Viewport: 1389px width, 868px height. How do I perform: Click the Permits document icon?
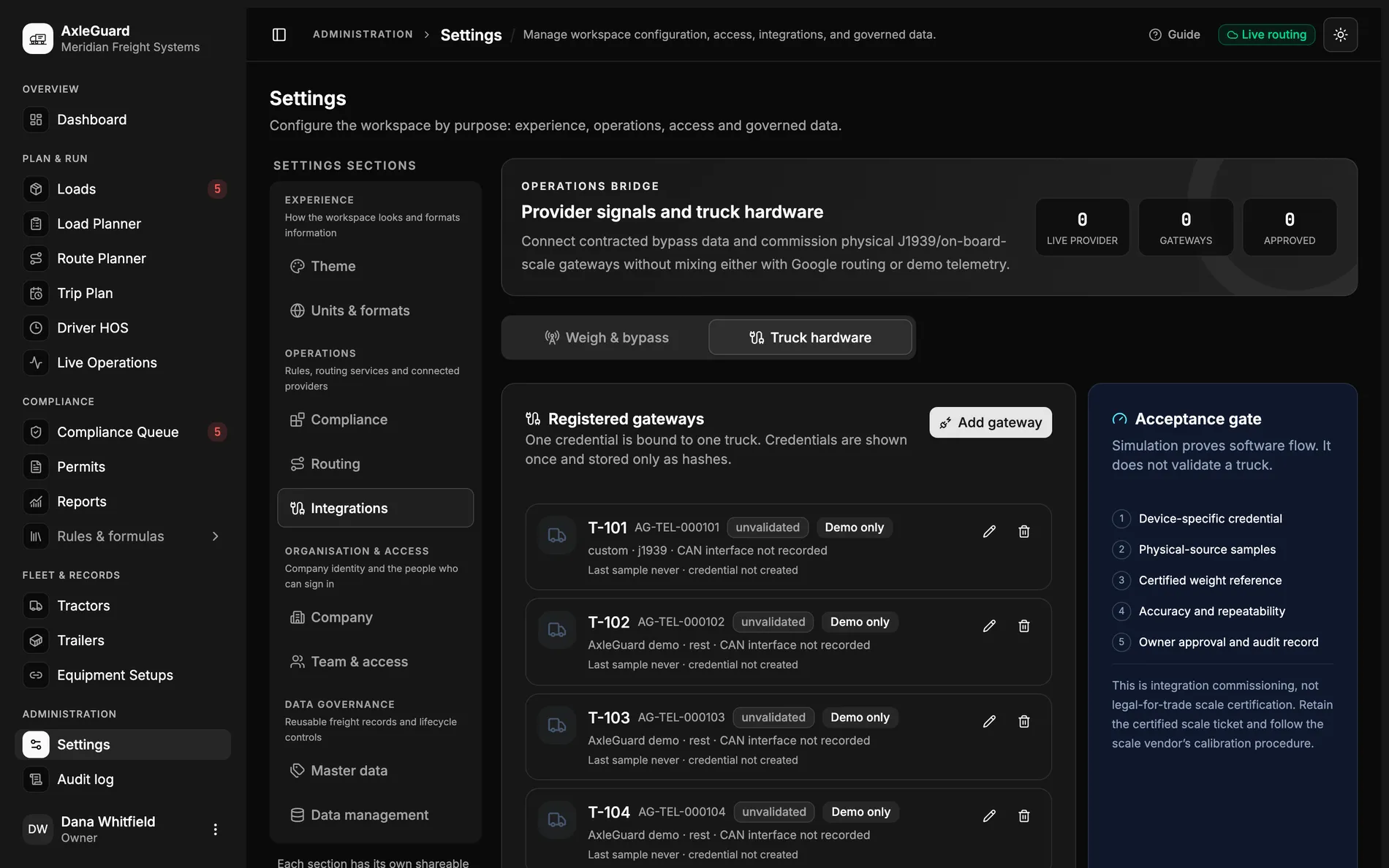(36, 466)
